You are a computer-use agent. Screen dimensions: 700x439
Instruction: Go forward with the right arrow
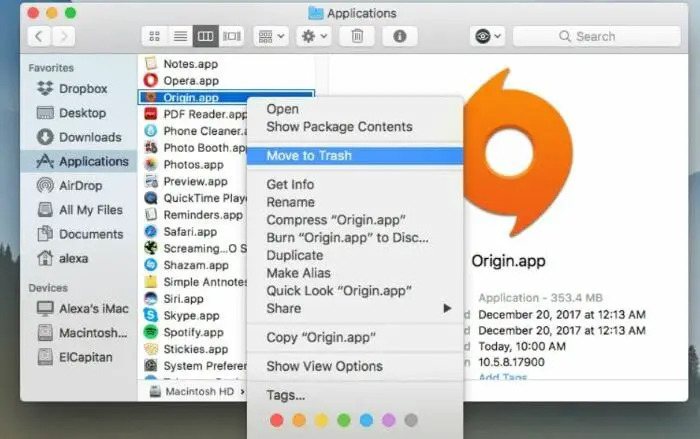pos(63,36)
